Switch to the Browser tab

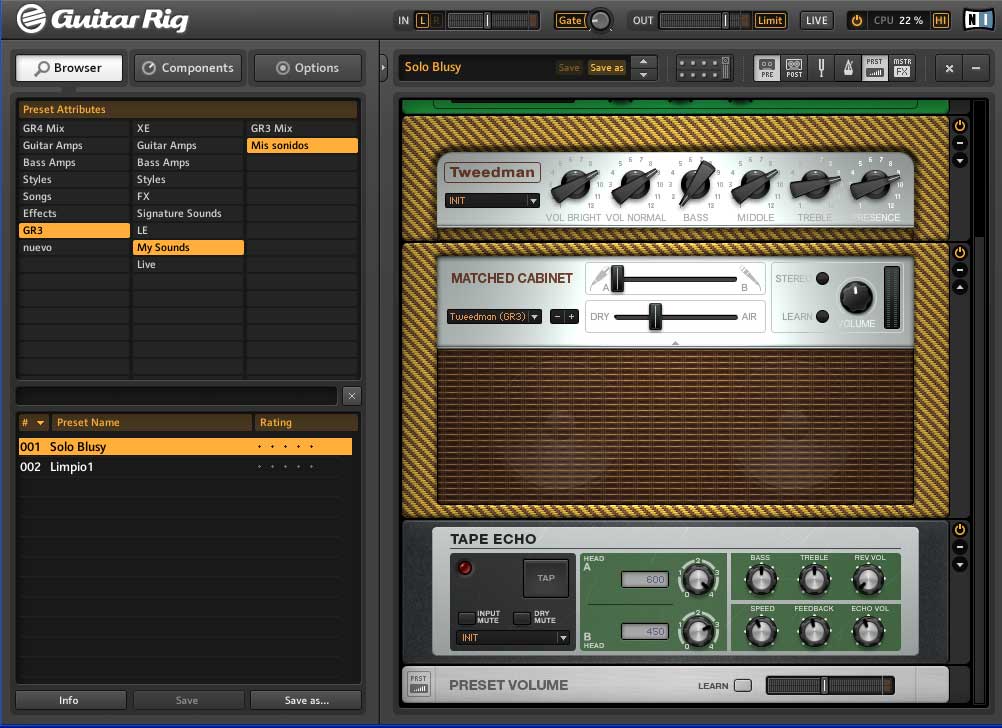tap(69, 68)
